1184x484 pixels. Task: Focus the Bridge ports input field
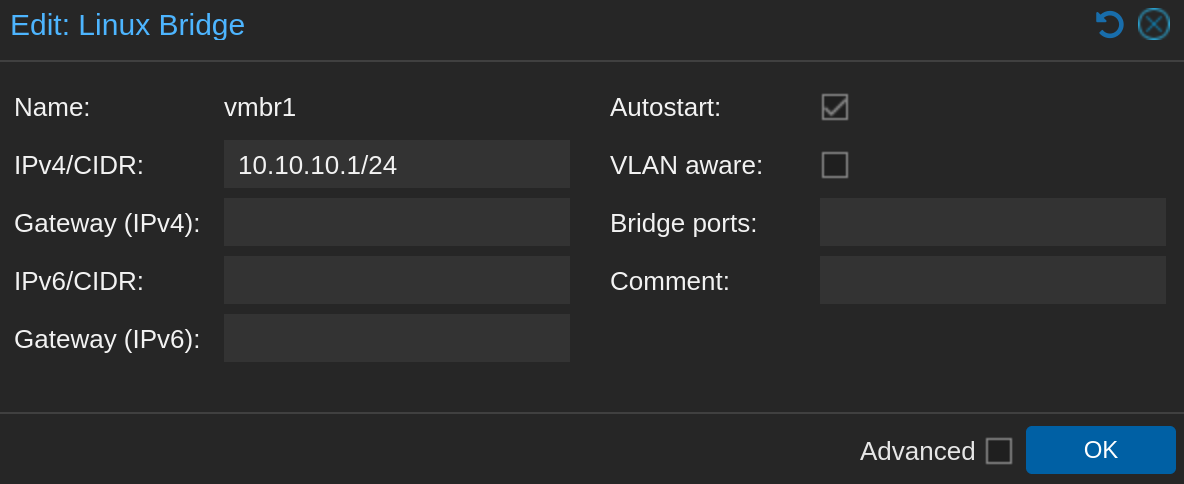(993, 222)
